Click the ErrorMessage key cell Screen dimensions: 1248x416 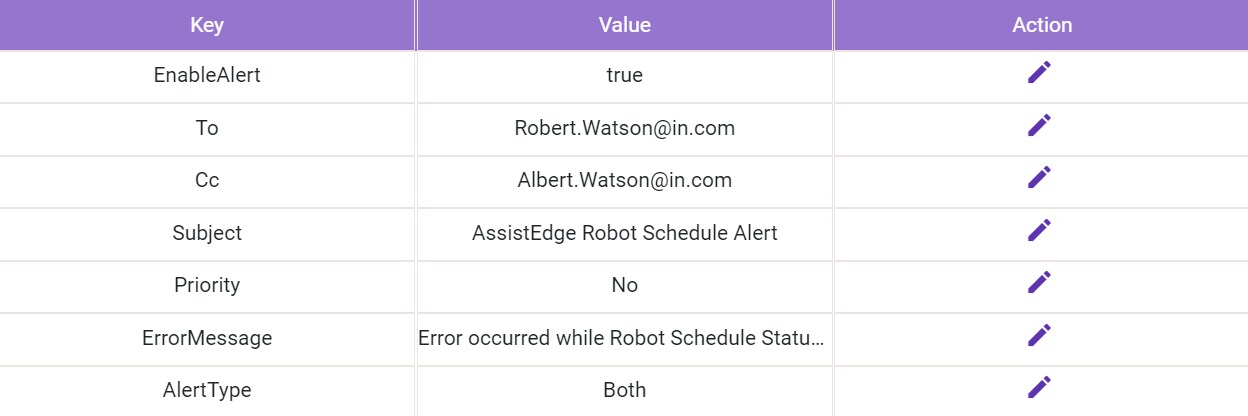click(207, 338)
